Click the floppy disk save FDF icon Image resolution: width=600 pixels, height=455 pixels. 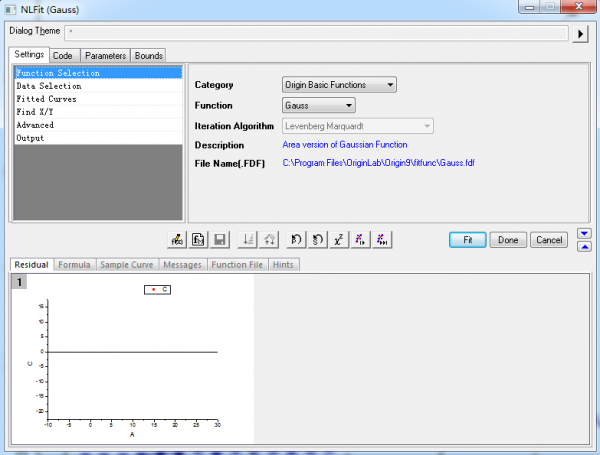point(220,240)
